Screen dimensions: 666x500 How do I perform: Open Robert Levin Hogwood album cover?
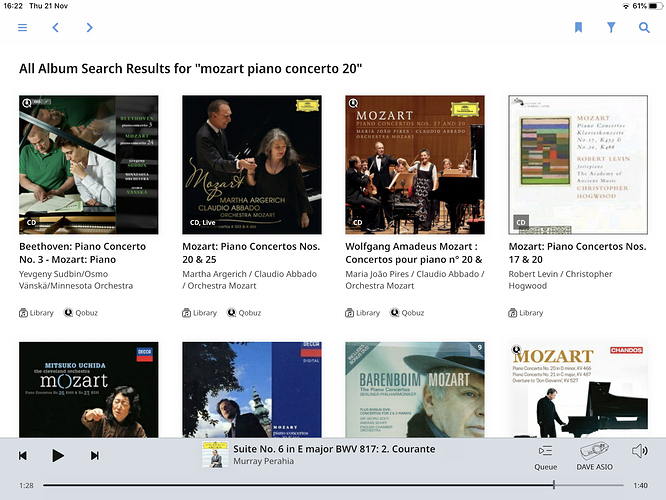[578, 165]
